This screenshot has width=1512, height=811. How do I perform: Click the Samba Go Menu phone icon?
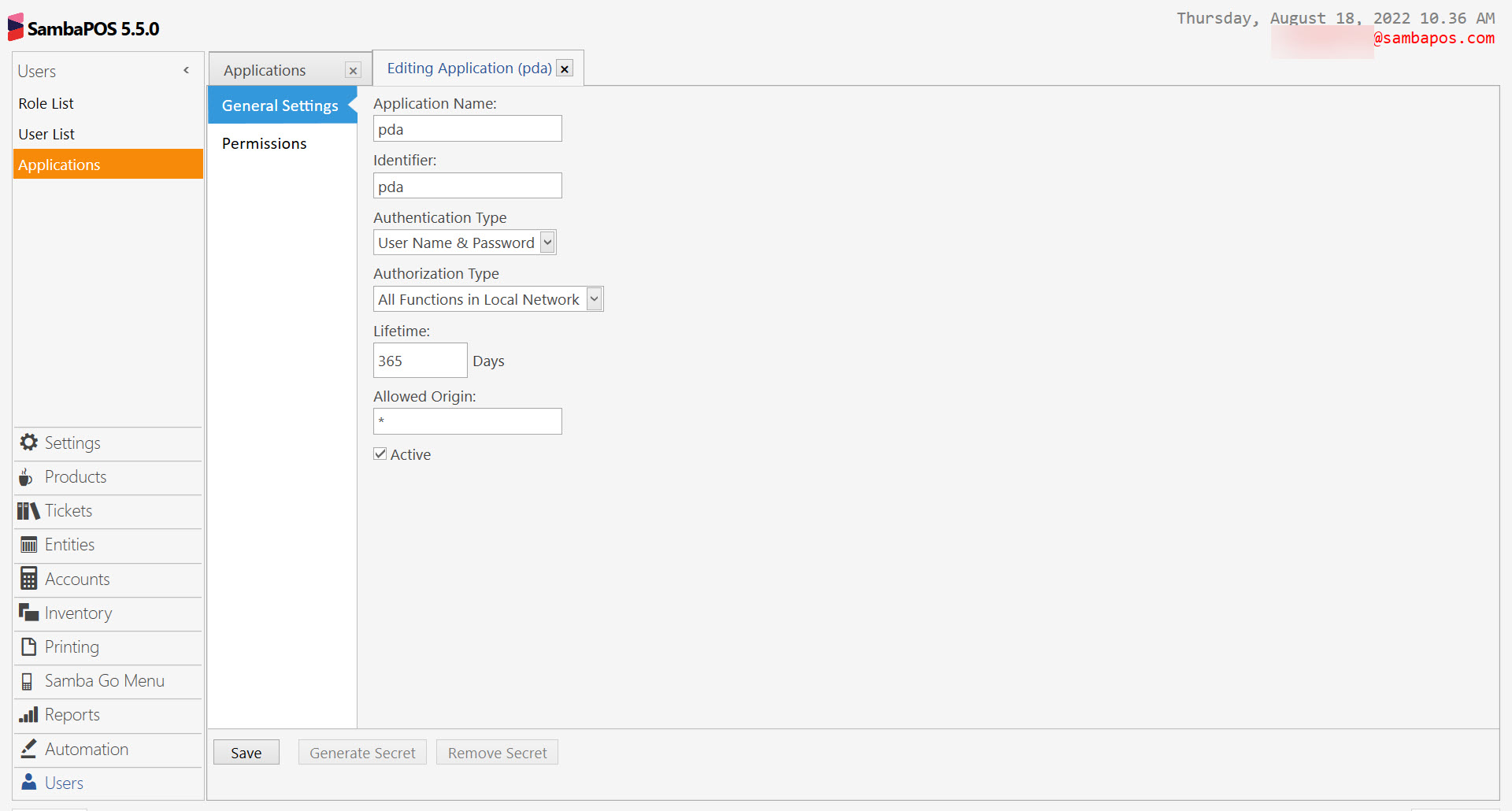(28, 680)
